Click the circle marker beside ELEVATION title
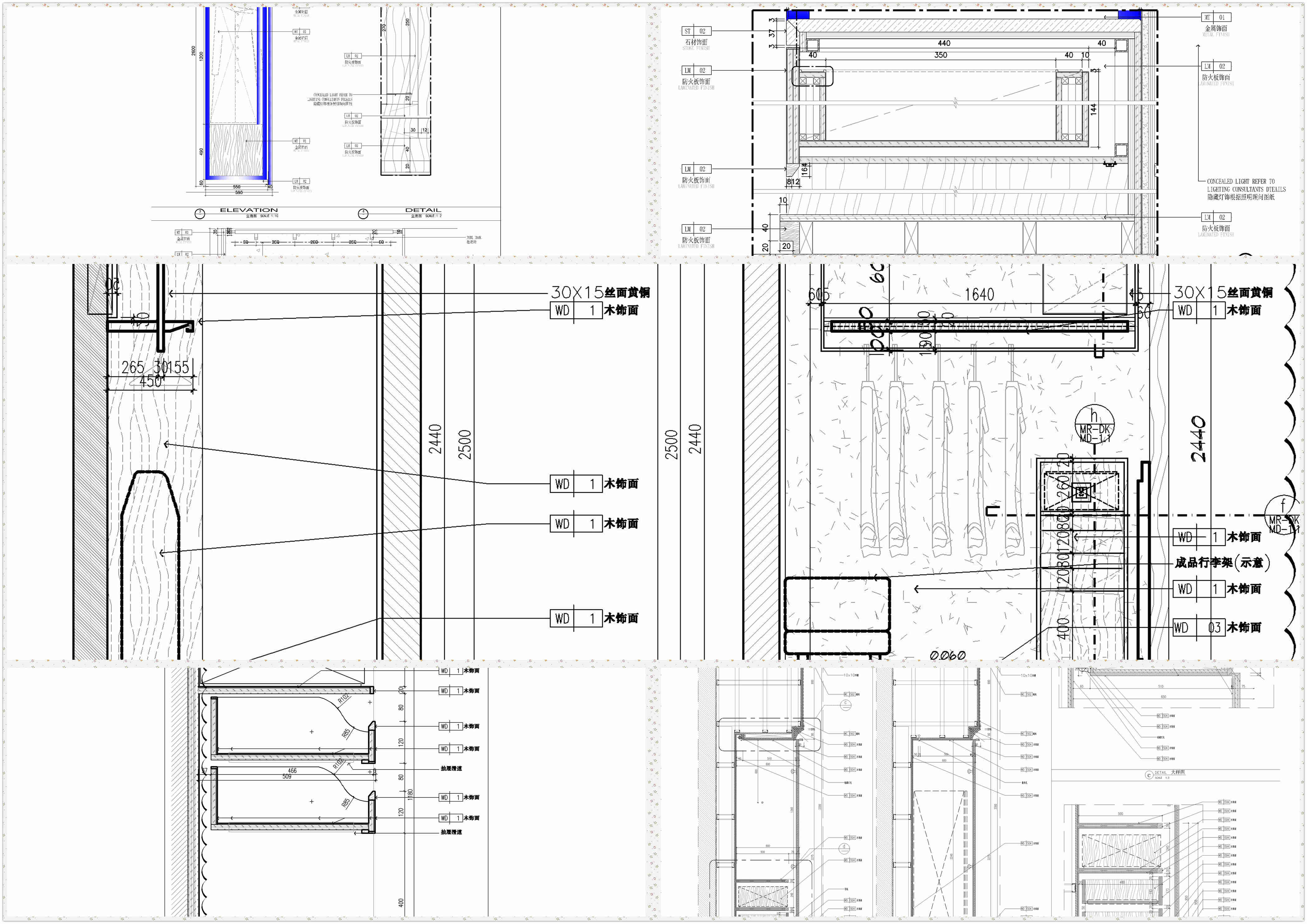 tap(200, 214)
